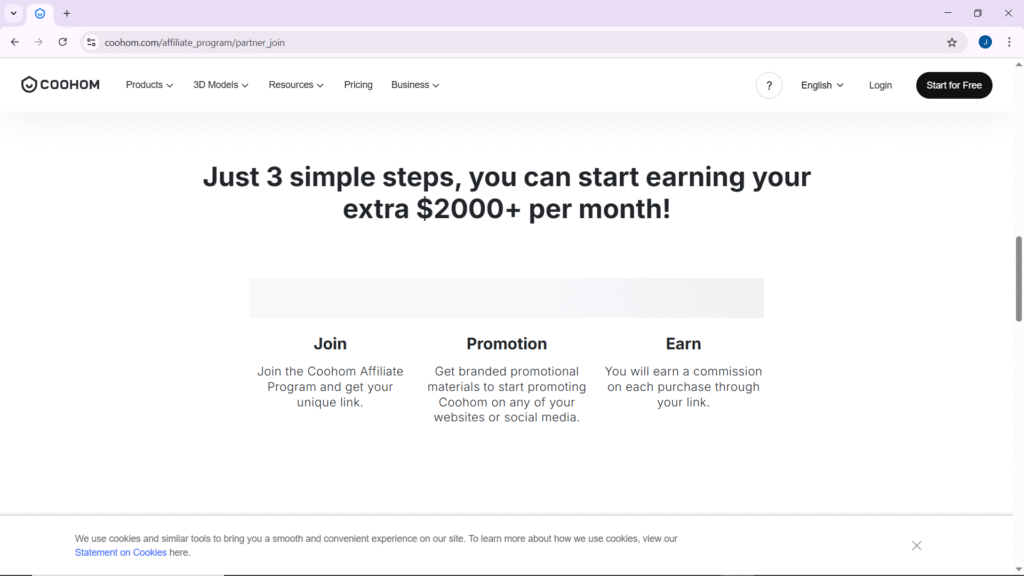Open the Chrome three-dot menu
The image size is (1024, 576).
tap(1009, 42)
